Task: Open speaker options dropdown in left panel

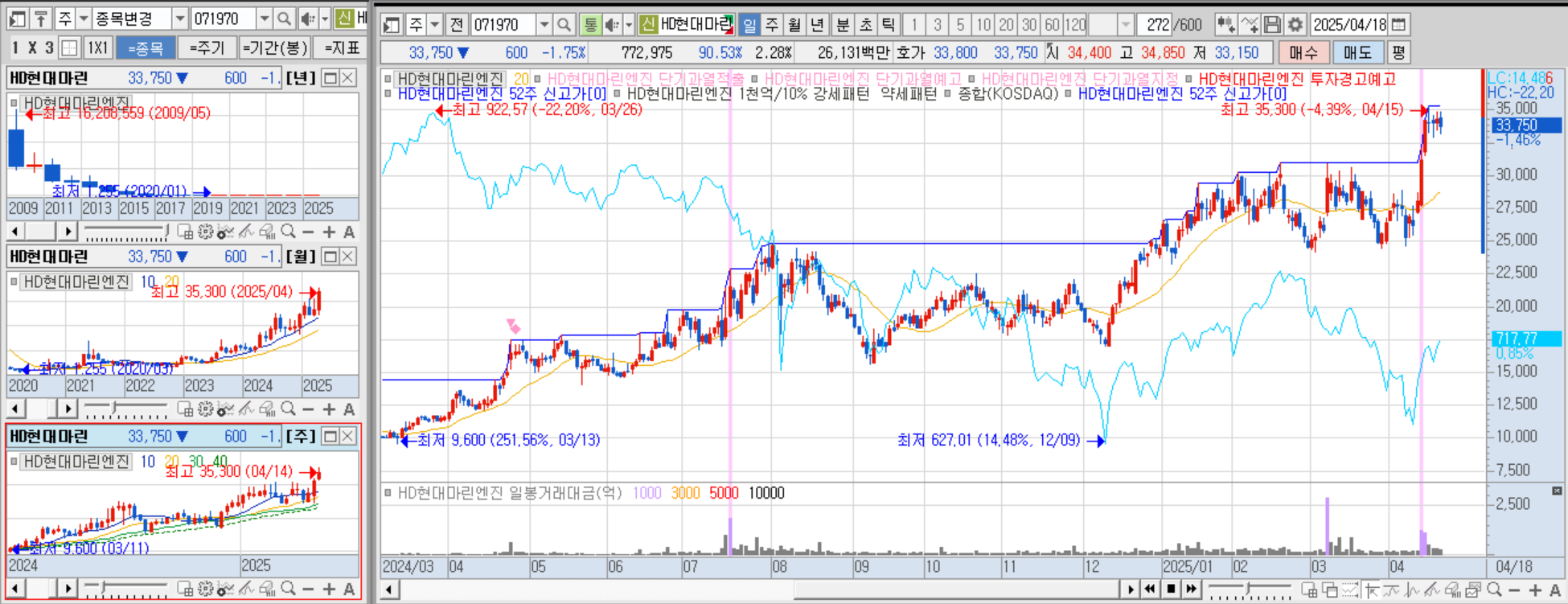Action: tap(325, 18)
